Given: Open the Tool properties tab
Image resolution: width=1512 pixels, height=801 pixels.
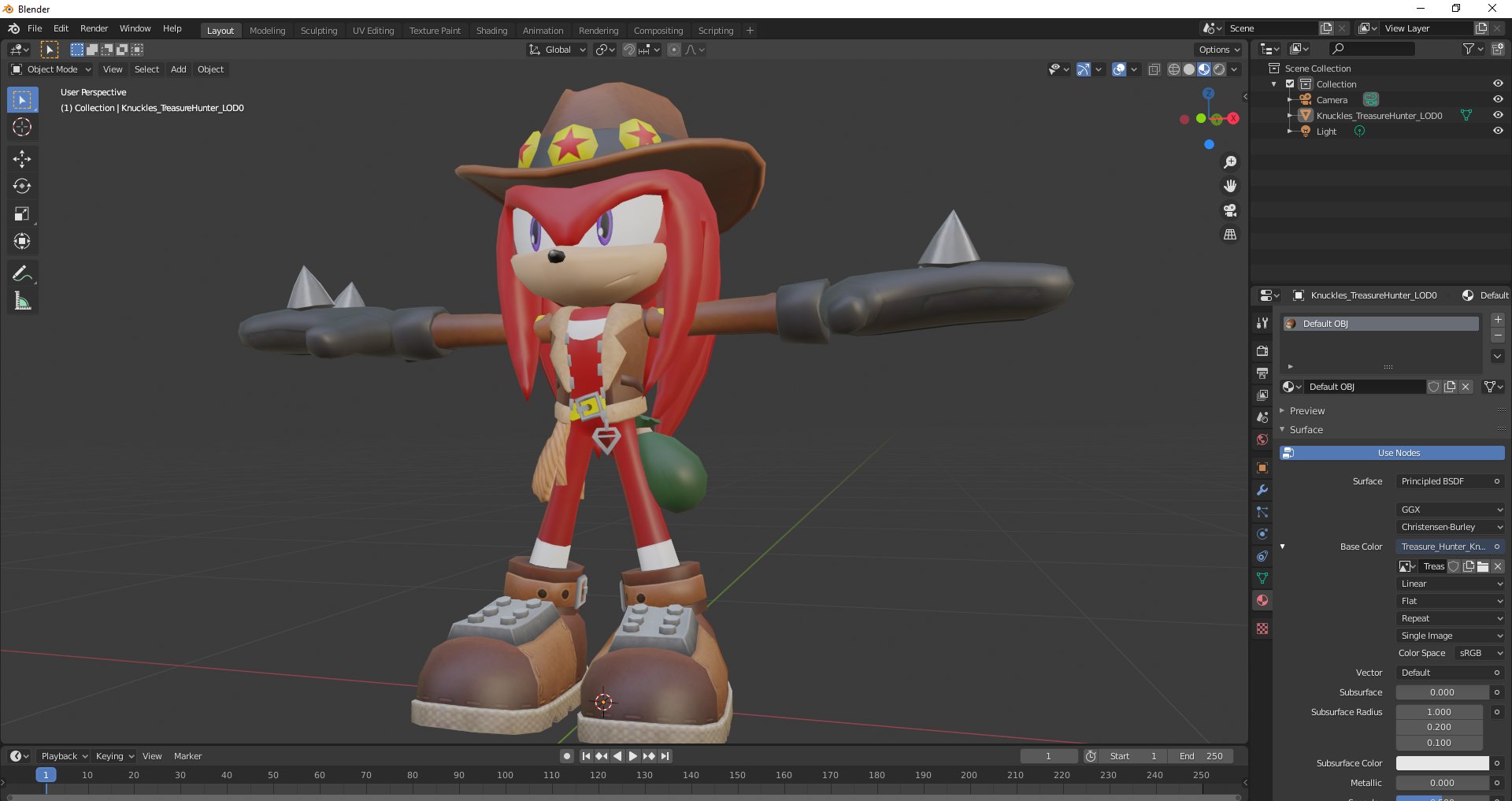Looking at the screenshot, I should pyautogui.click(x=1262, y=323).
